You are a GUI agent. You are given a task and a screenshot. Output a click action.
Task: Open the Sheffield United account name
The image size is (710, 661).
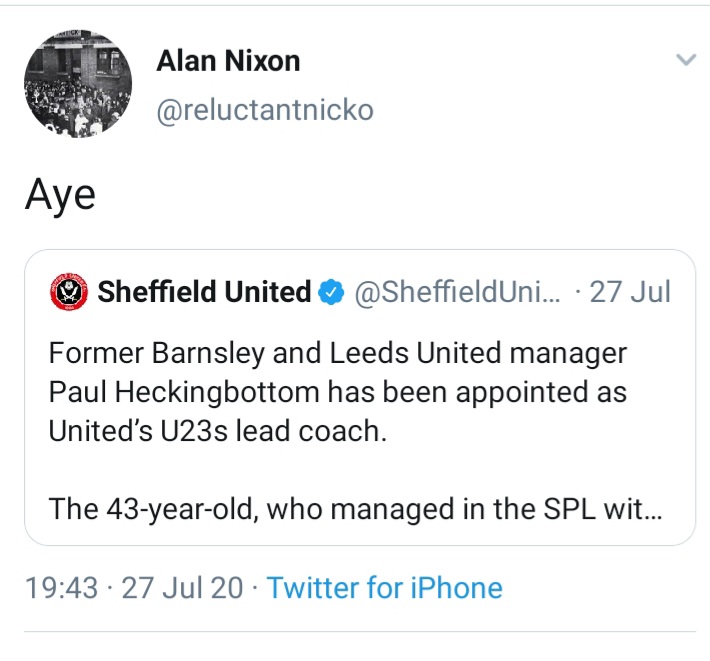204,292
